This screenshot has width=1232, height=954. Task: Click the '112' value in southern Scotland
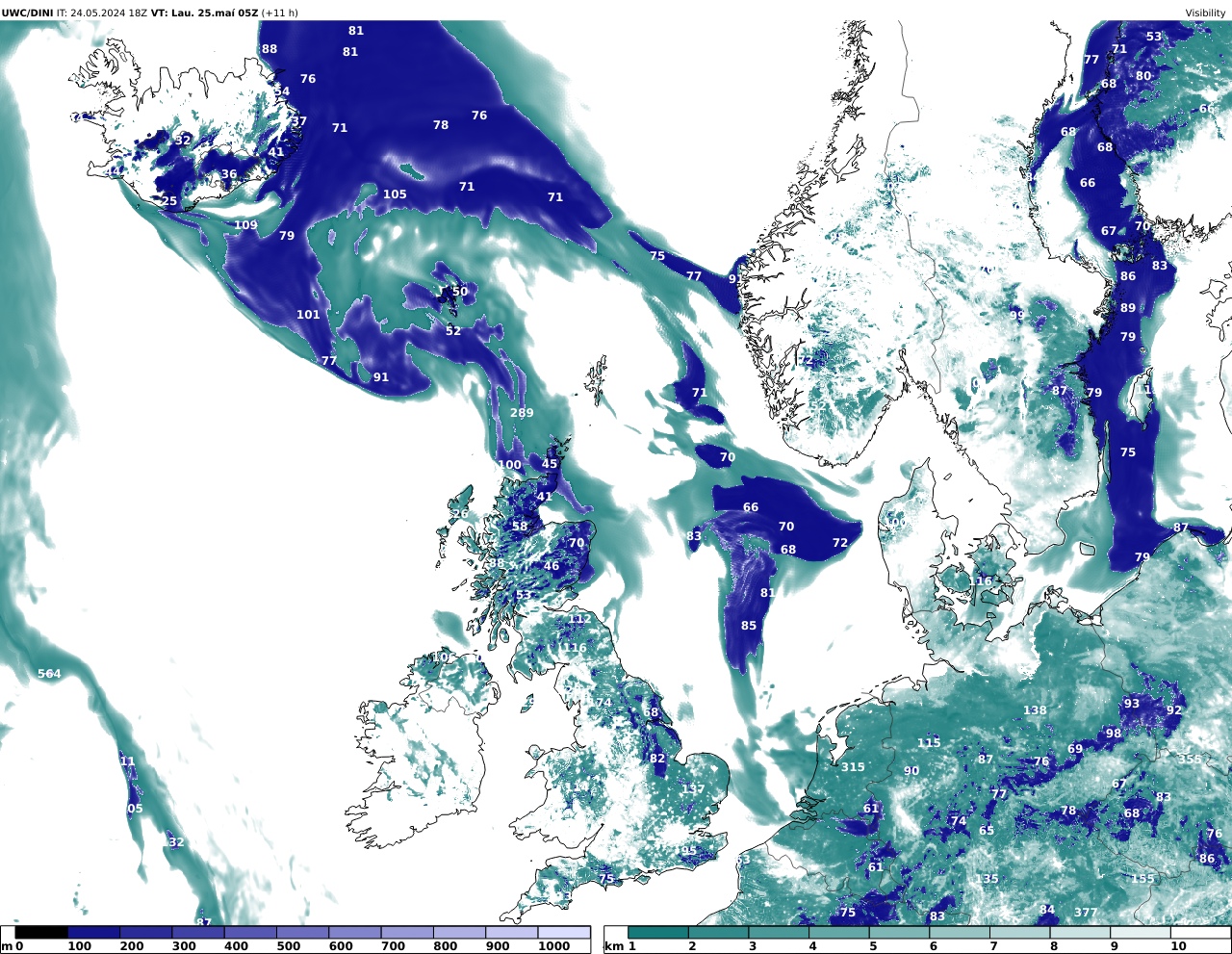pos(579,619)
